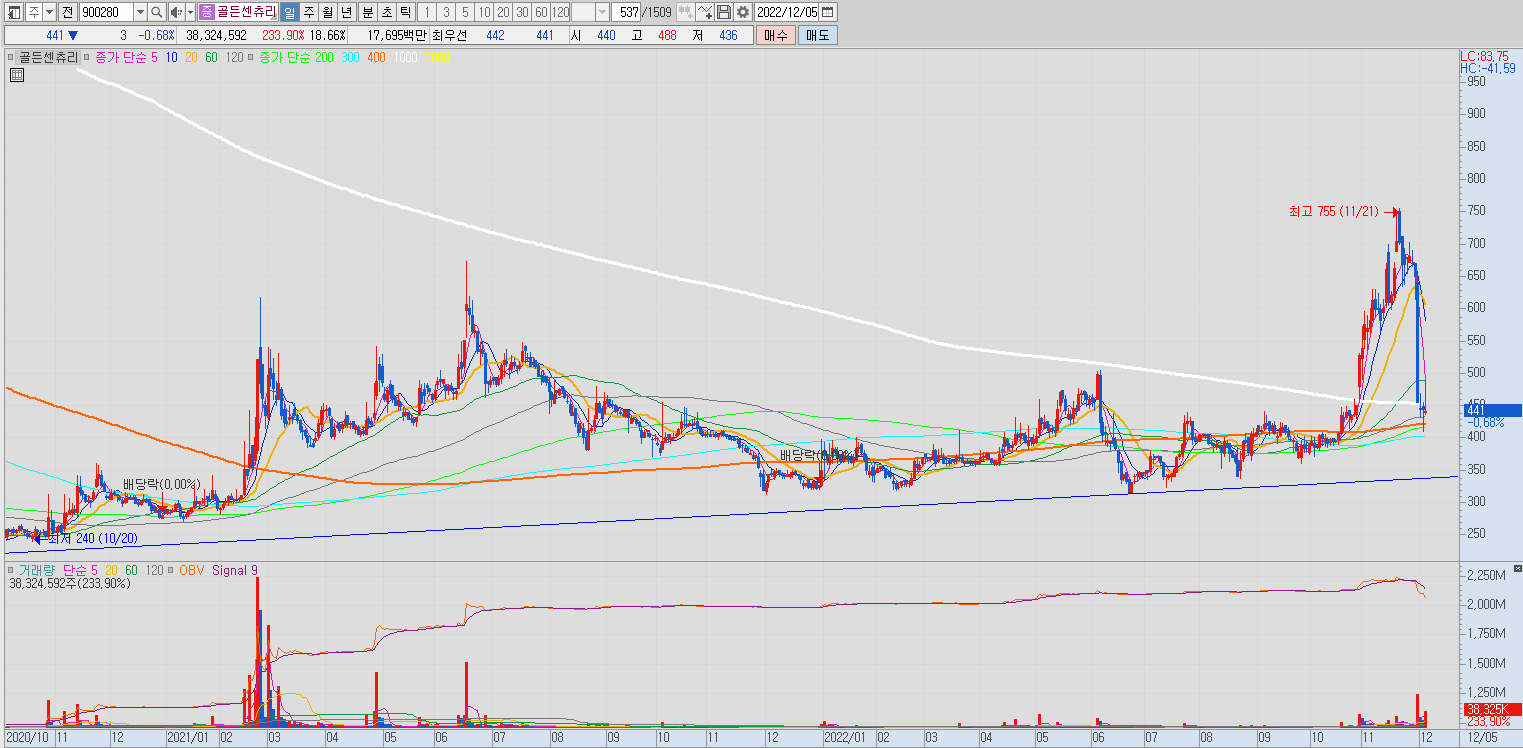Click the add indicator line icon

[x=705, y=12]
